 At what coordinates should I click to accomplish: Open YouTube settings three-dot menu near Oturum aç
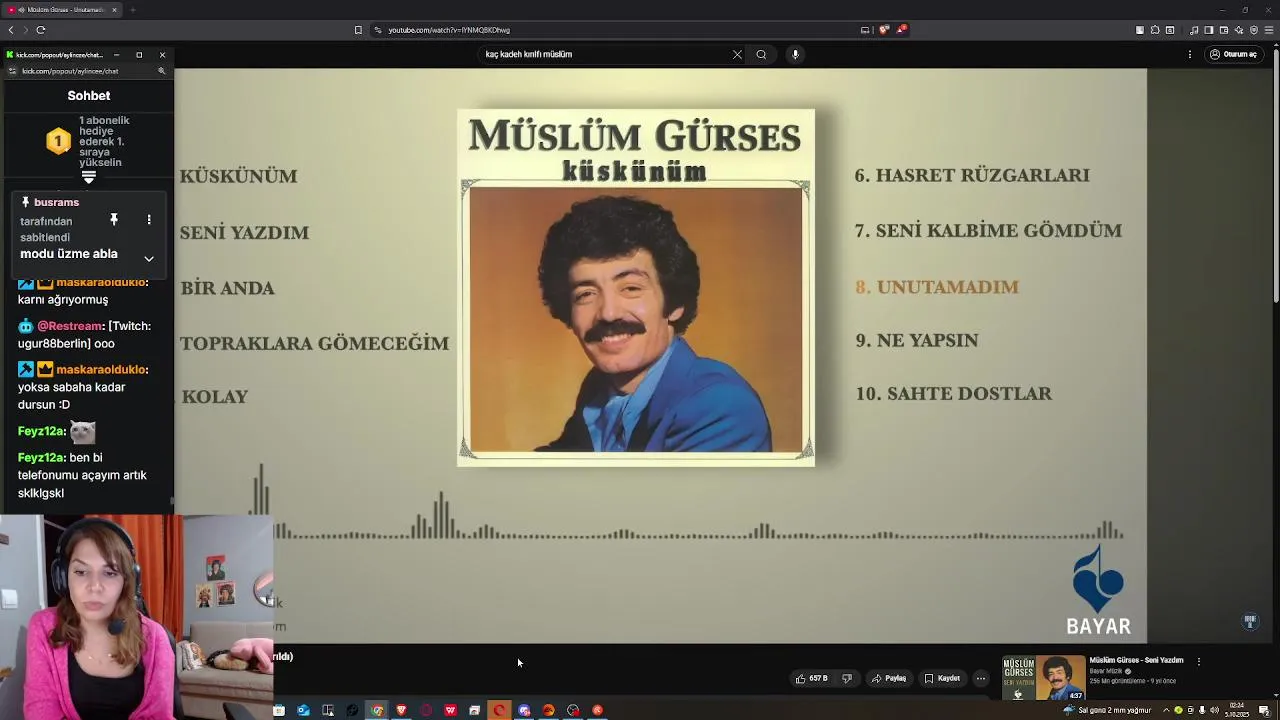point(1190,55)
